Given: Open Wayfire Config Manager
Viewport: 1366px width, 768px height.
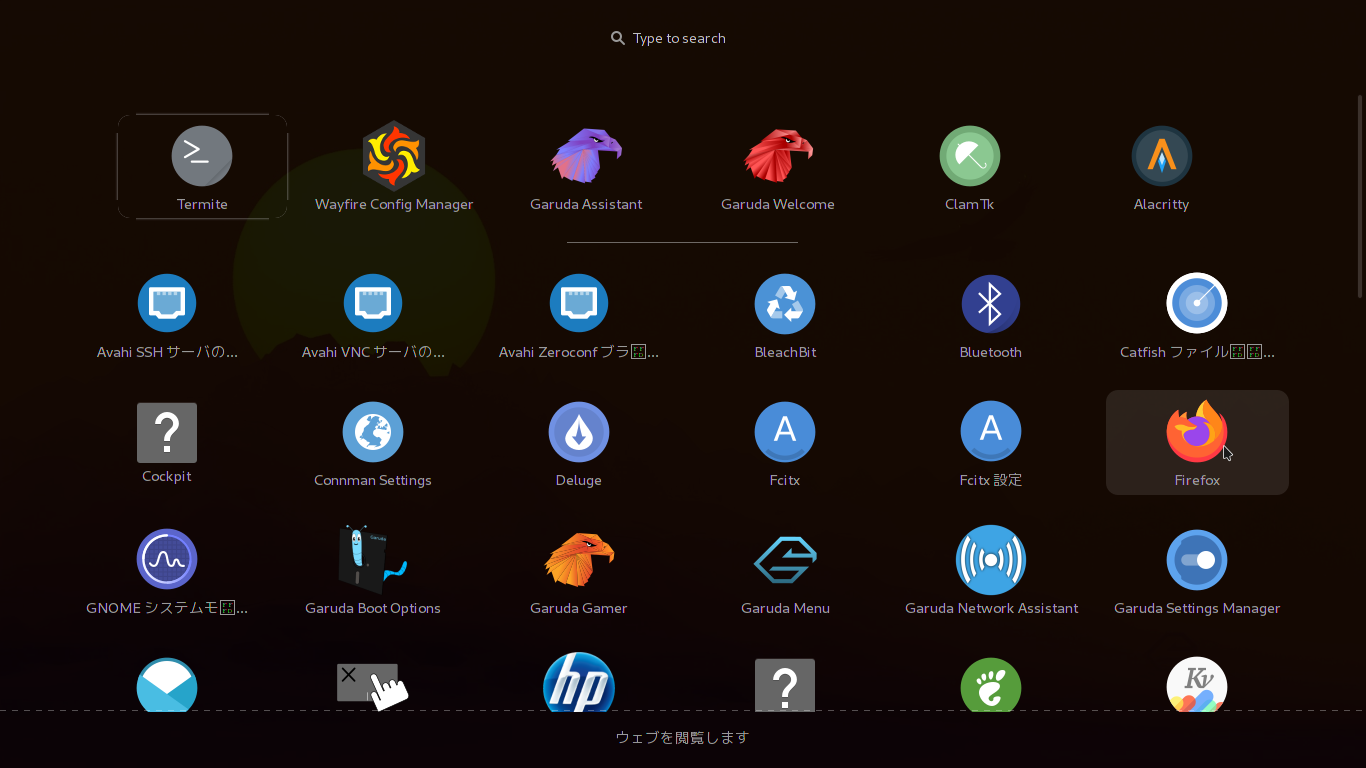Looking at the screenshot, I should click(394, 166).
